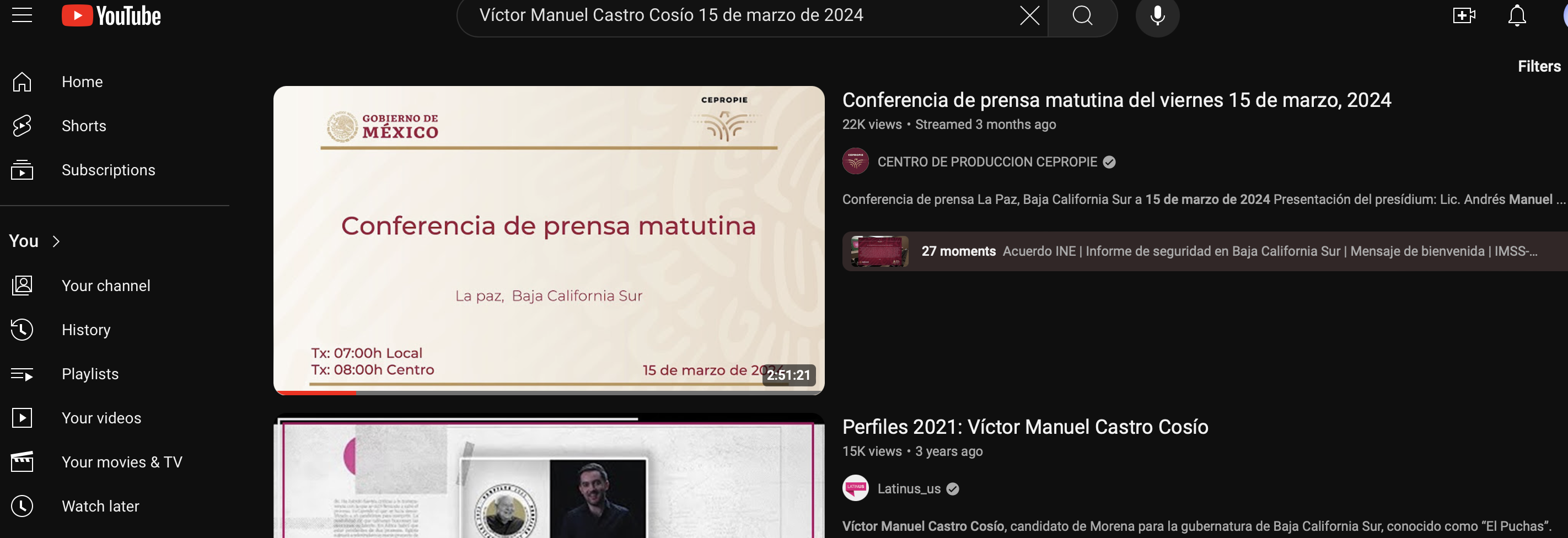The image size is (1568, 538).
Task: Open CENTRO DE PRODUCCION CEPROPIE channel
Action: tap(987, 162)
